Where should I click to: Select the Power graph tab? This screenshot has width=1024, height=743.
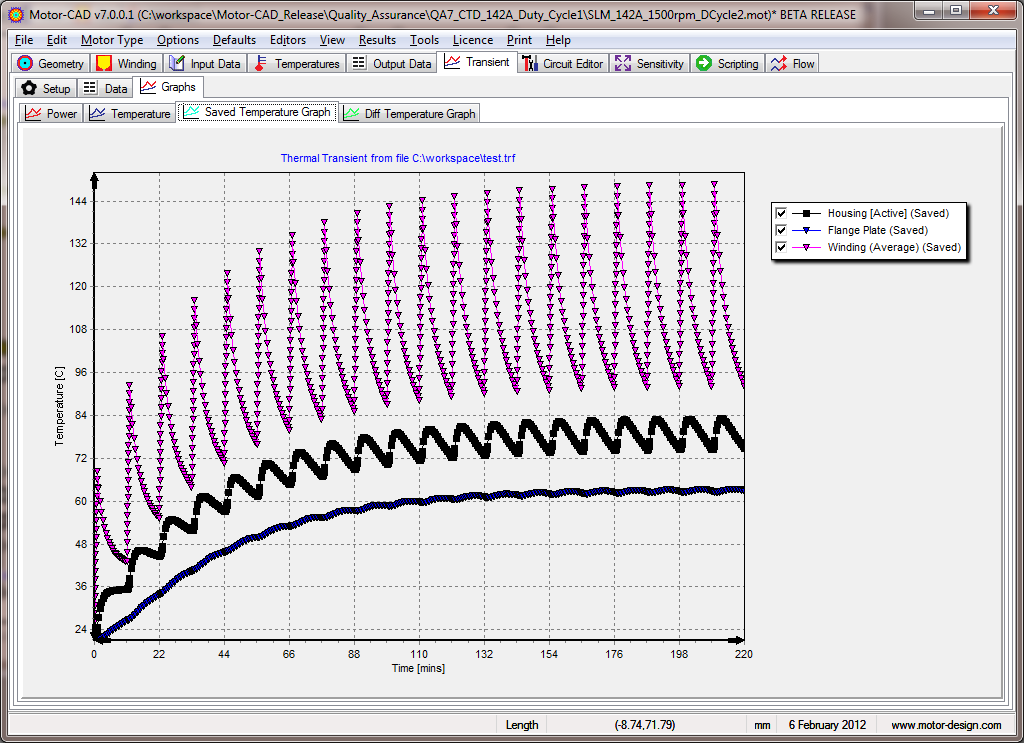coord(51,113)
